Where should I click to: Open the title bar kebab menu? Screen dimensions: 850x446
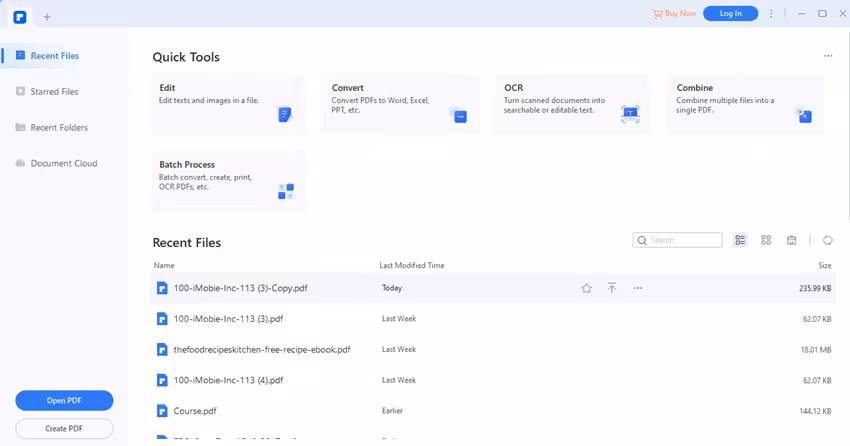click(x=771, y=14)
